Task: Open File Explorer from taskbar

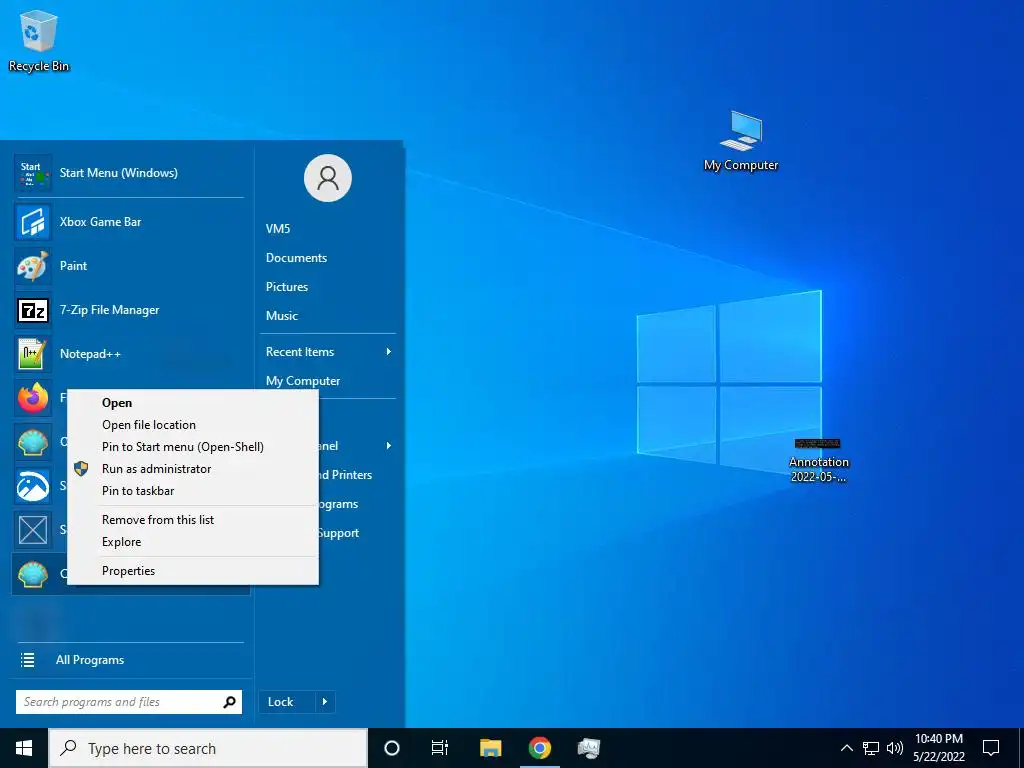Action: click(x=490, y=748)
